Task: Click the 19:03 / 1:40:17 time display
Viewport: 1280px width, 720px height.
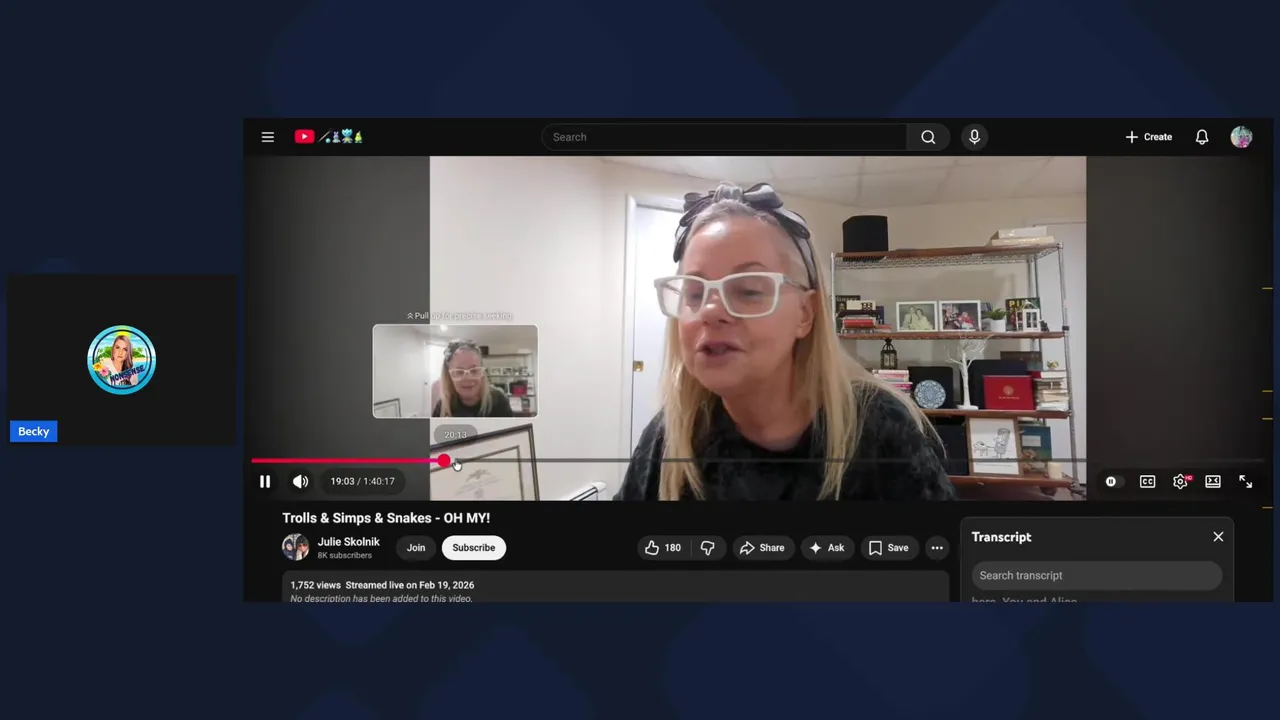Action: tap(362, 481)
